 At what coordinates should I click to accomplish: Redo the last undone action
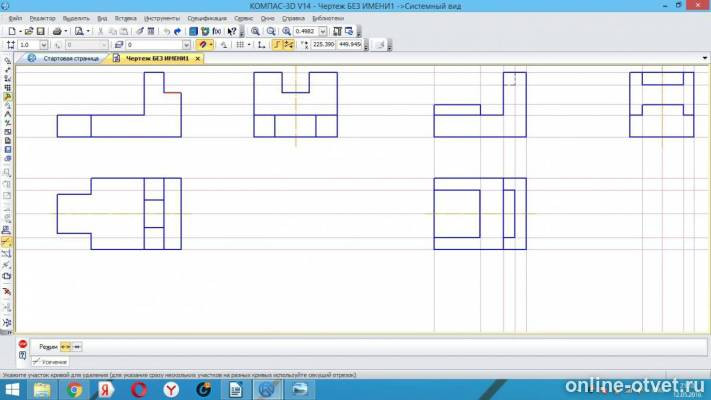178,31
